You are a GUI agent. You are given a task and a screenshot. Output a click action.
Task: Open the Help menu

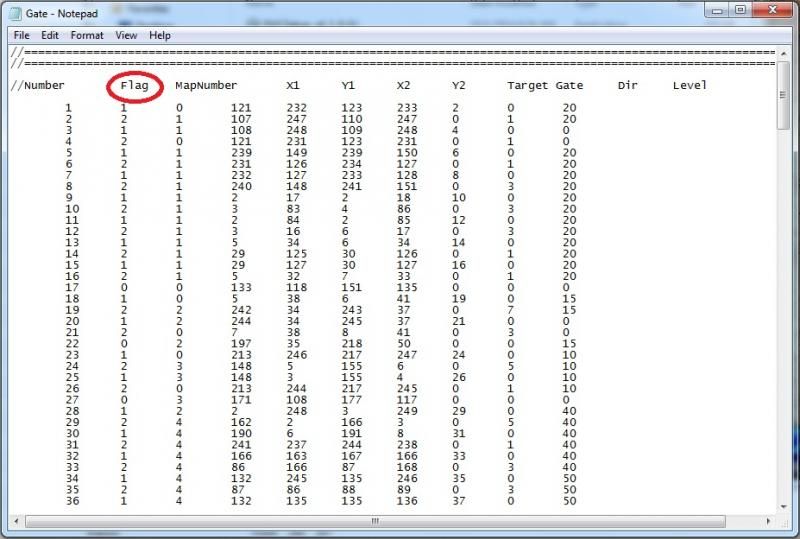point(160,35)
